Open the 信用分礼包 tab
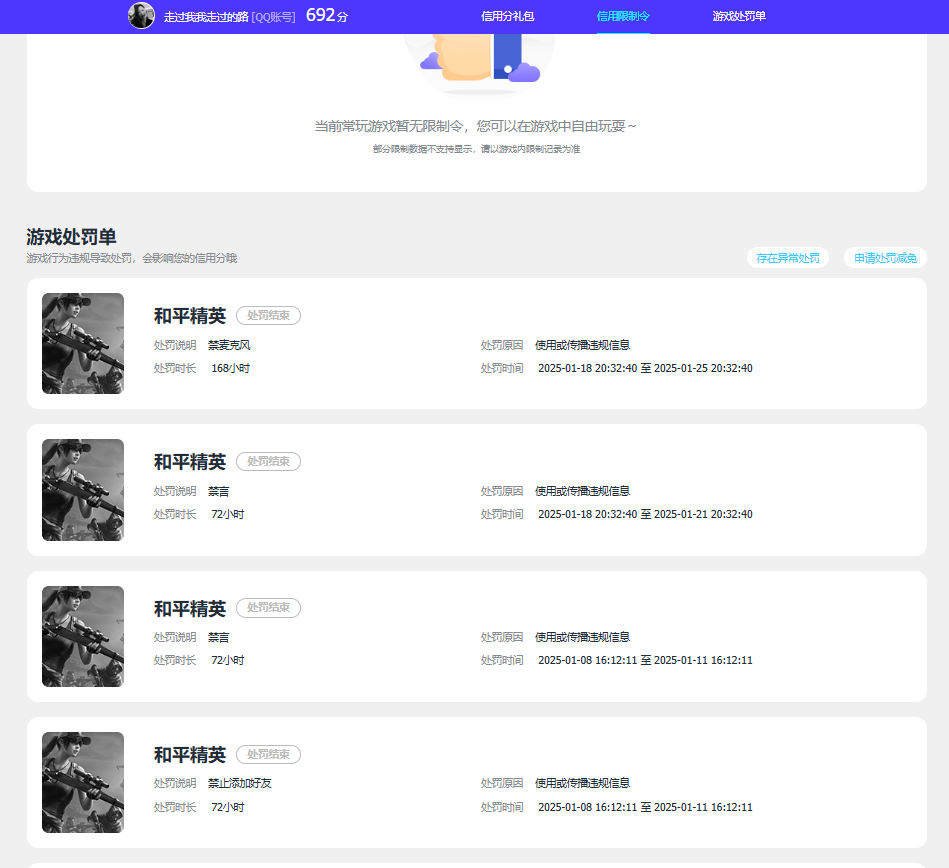Image resolution: width=949 pixels, height=868 pixels. [x=507, y=16]
